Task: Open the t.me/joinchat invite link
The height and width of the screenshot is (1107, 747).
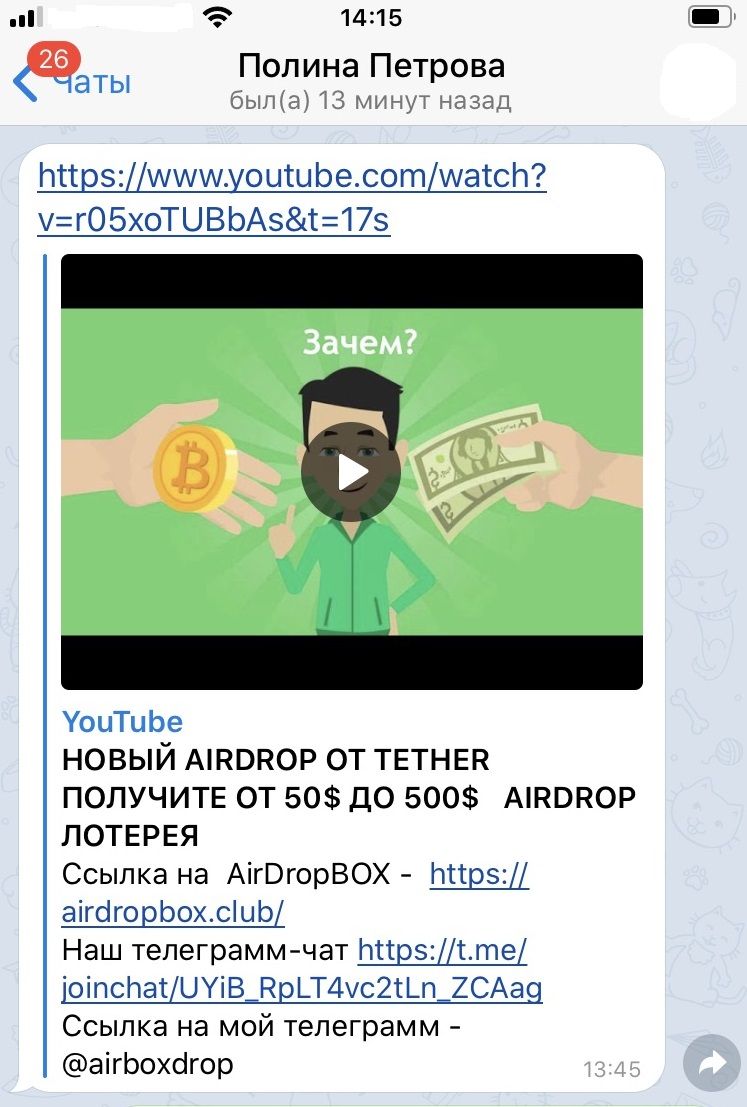Action: (x=302, y=969)
